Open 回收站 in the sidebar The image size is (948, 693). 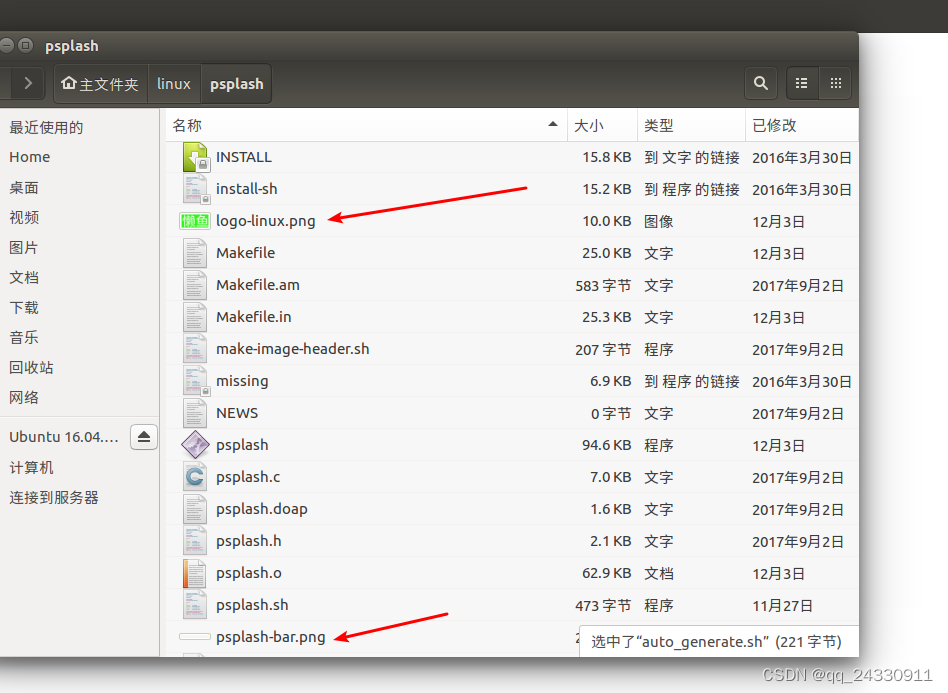point(31,368)
